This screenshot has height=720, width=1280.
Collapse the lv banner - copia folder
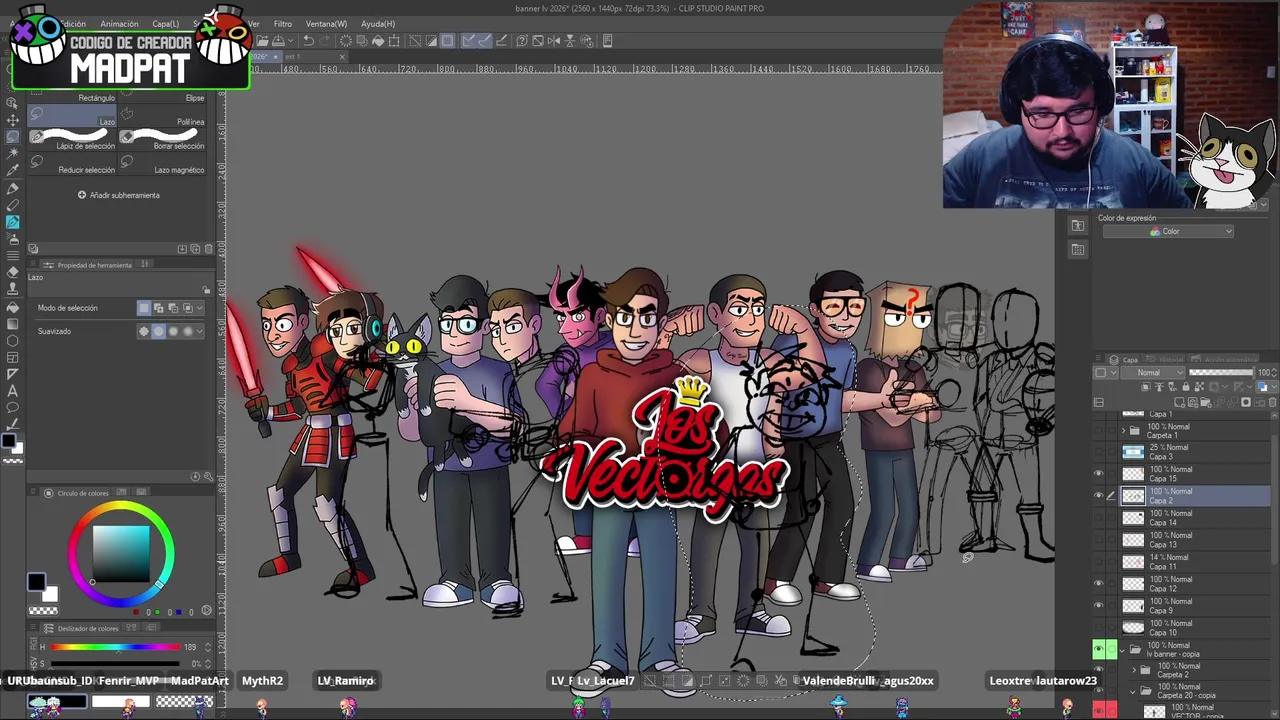(x=1123, y=650)
